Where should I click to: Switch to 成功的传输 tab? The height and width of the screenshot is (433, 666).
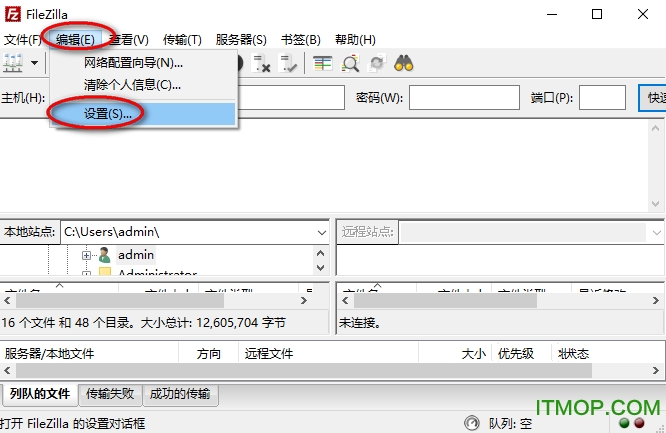180,394
